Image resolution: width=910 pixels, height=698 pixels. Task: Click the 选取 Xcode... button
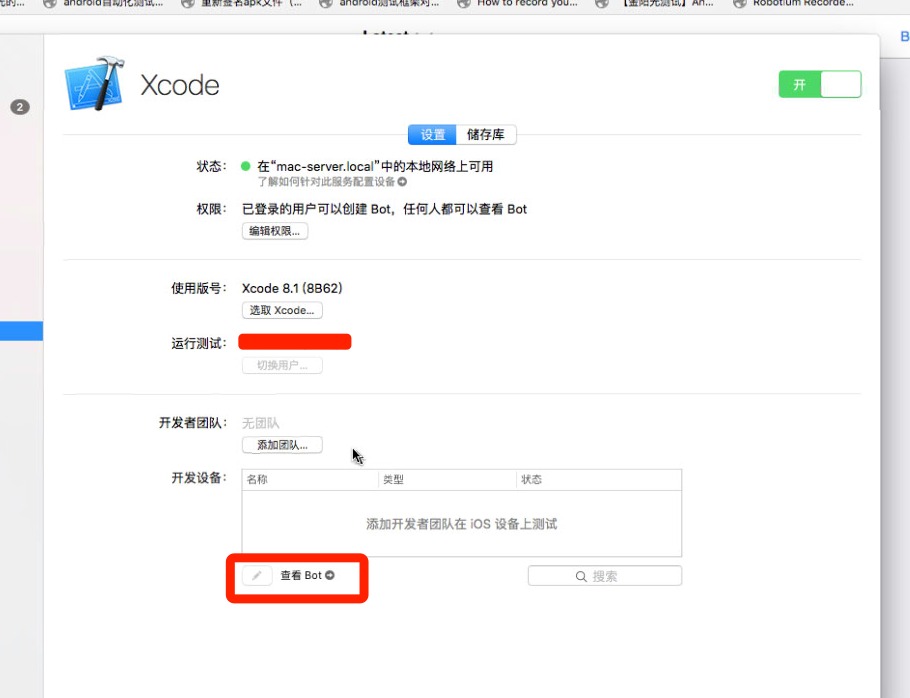282,310
